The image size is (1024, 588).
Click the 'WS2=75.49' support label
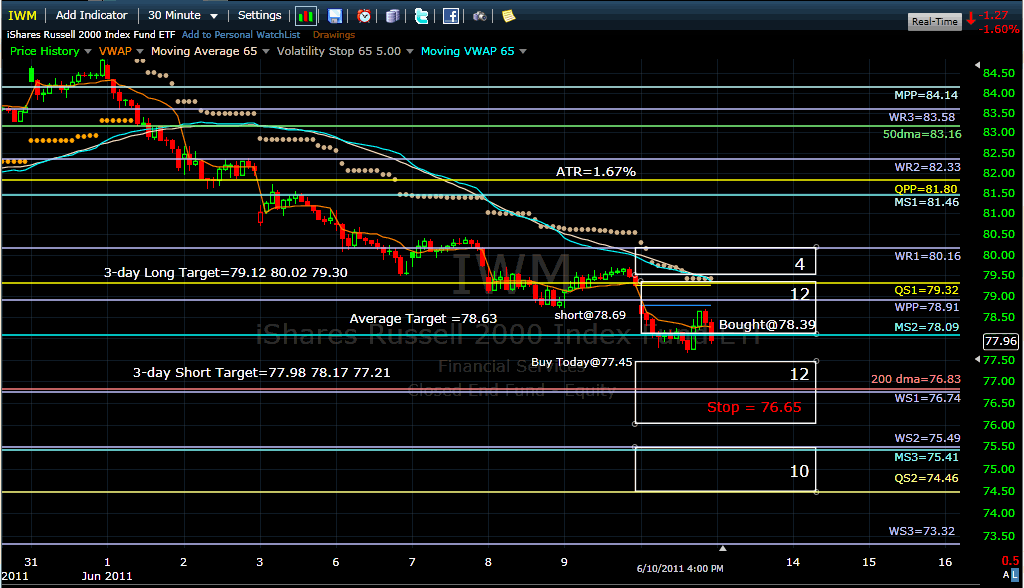click(927, 438)
